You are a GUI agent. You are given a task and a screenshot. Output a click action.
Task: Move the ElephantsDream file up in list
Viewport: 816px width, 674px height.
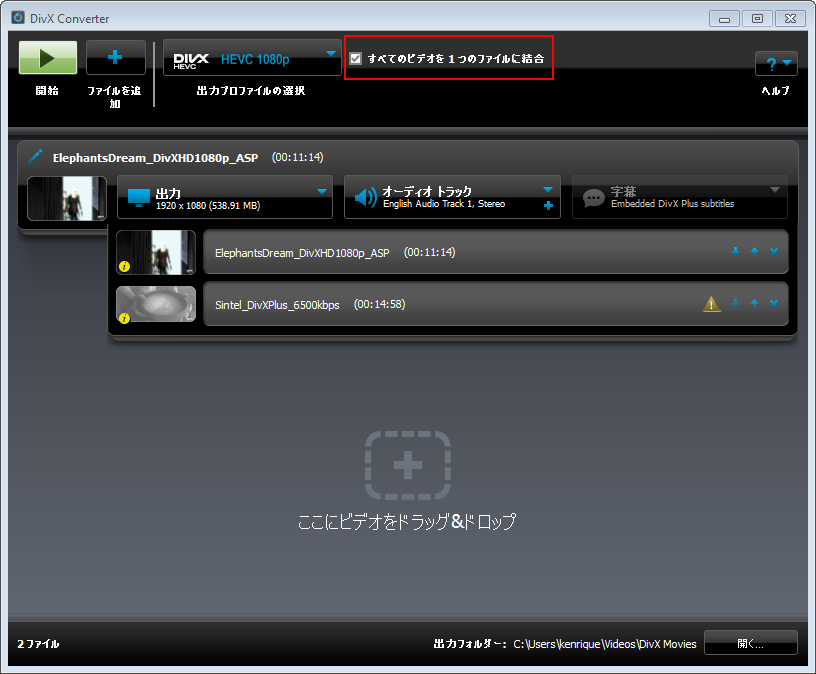pos(755,251)
